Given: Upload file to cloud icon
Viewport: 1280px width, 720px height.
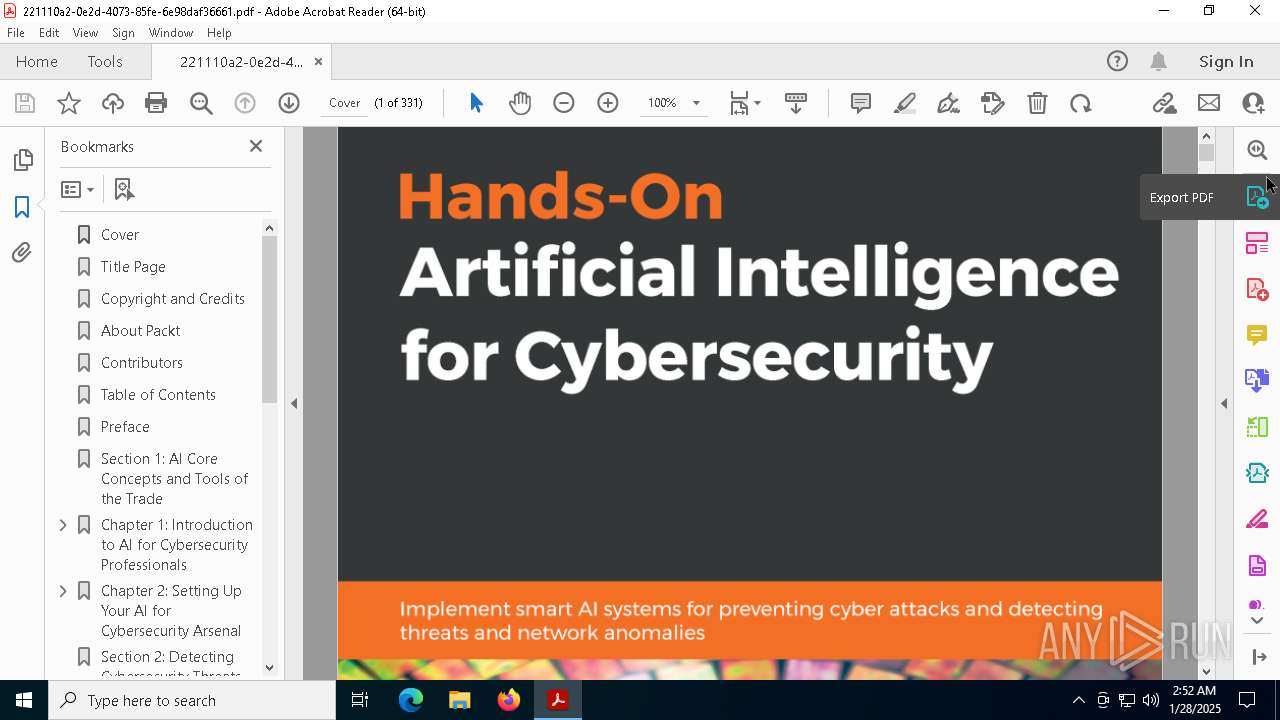Looking at the screenshot, I should (x=113, y=103).
